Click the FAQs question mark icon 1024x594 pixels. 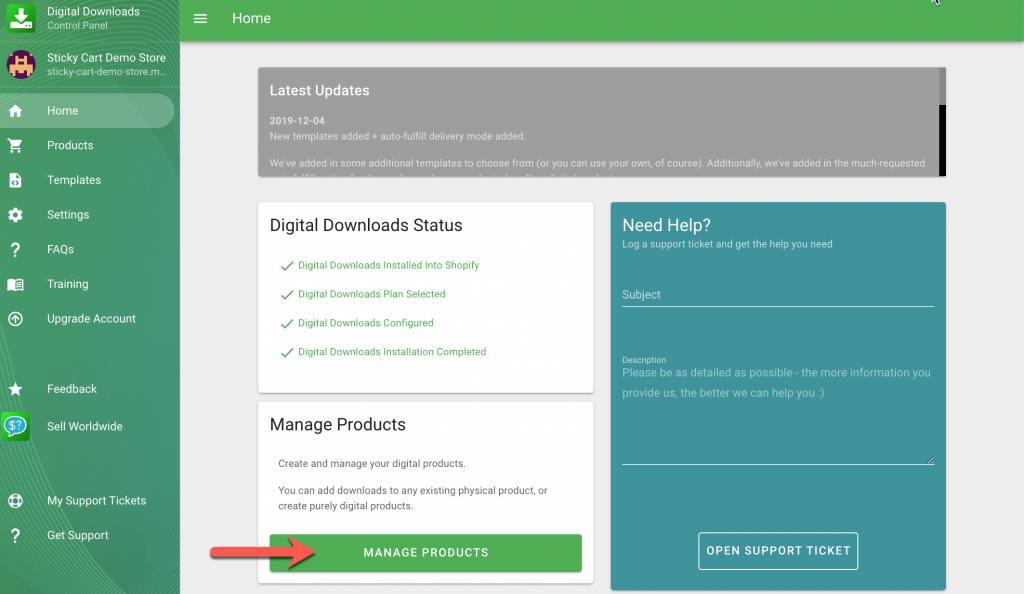(x=15, y=249)
